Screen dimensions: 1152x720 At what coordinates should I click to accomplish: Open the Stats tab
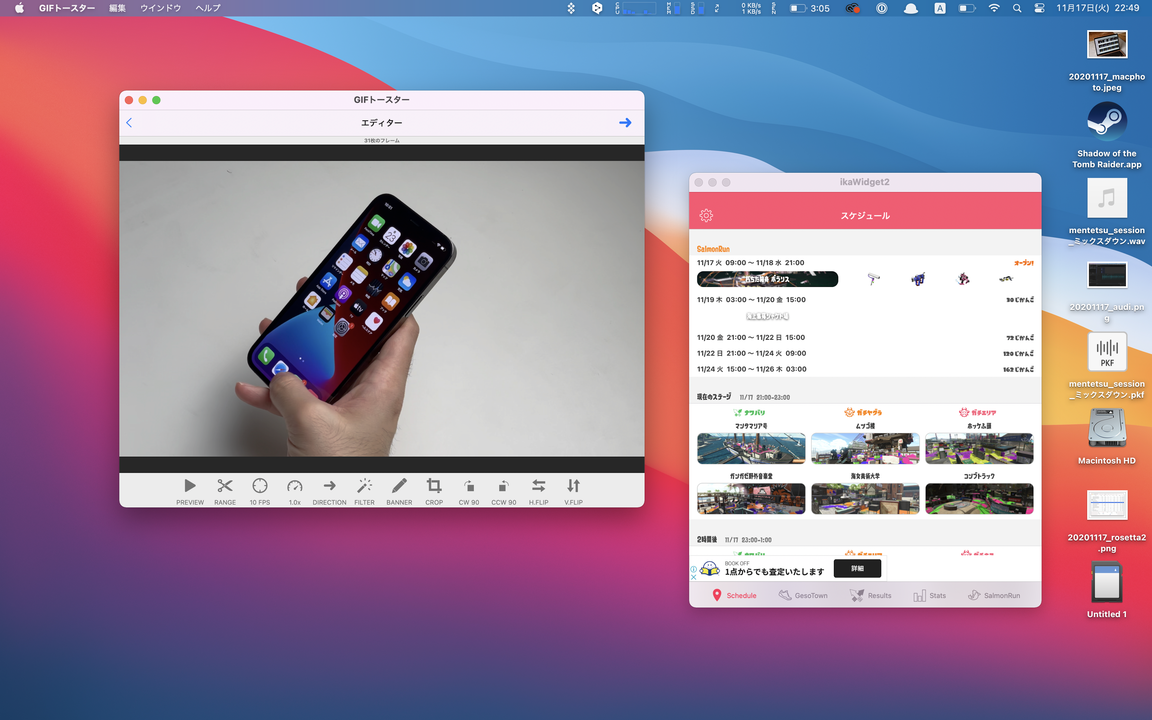click(x=929, y=595)
